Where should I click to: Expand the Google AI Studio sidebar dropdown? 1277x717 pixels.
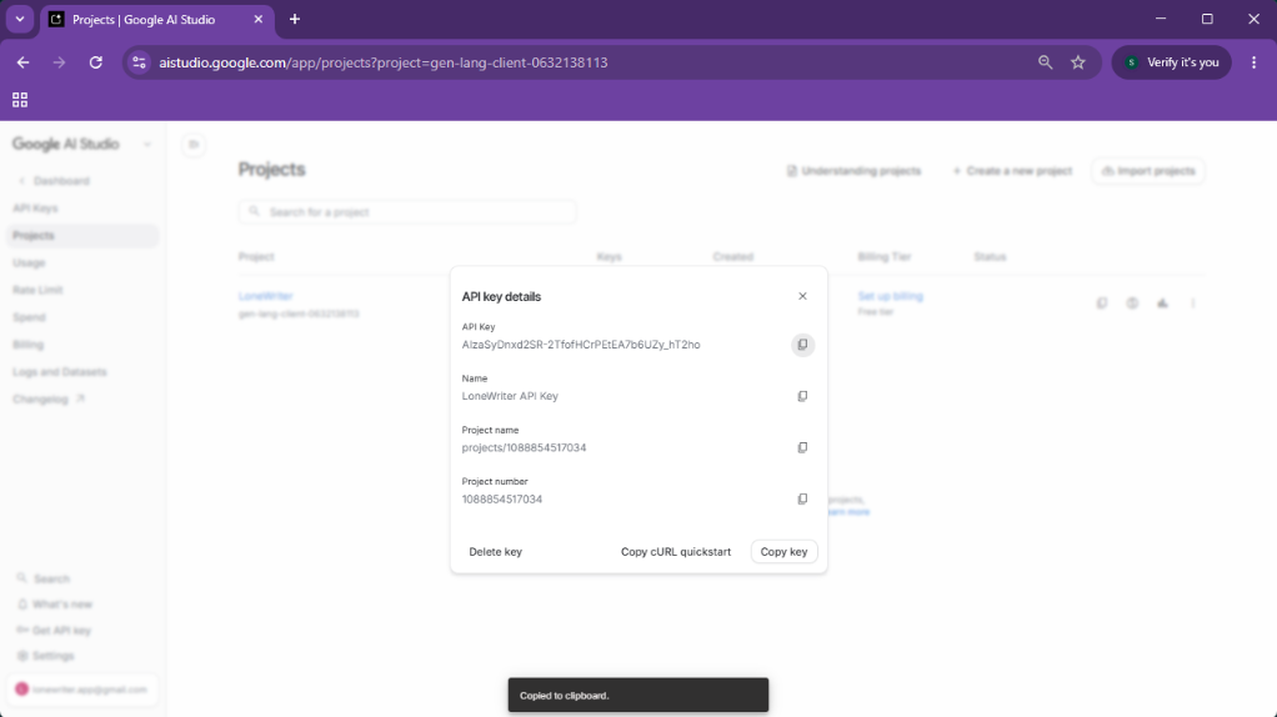(x=147, y=144)
